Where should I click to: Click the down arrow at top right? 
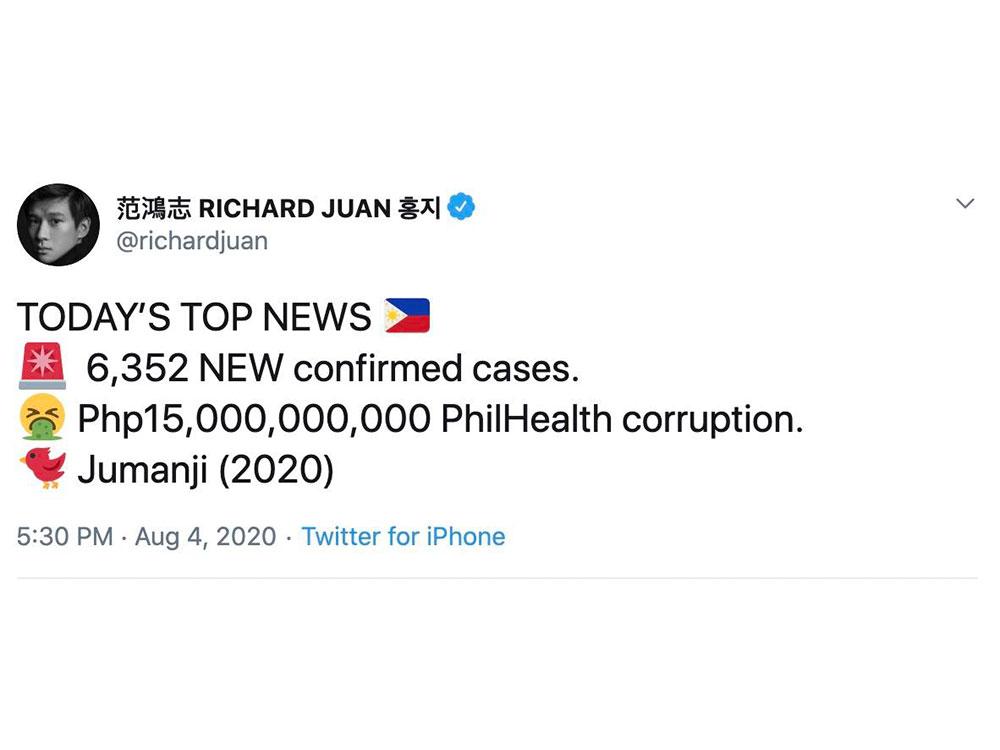click(x=965, y=203)
